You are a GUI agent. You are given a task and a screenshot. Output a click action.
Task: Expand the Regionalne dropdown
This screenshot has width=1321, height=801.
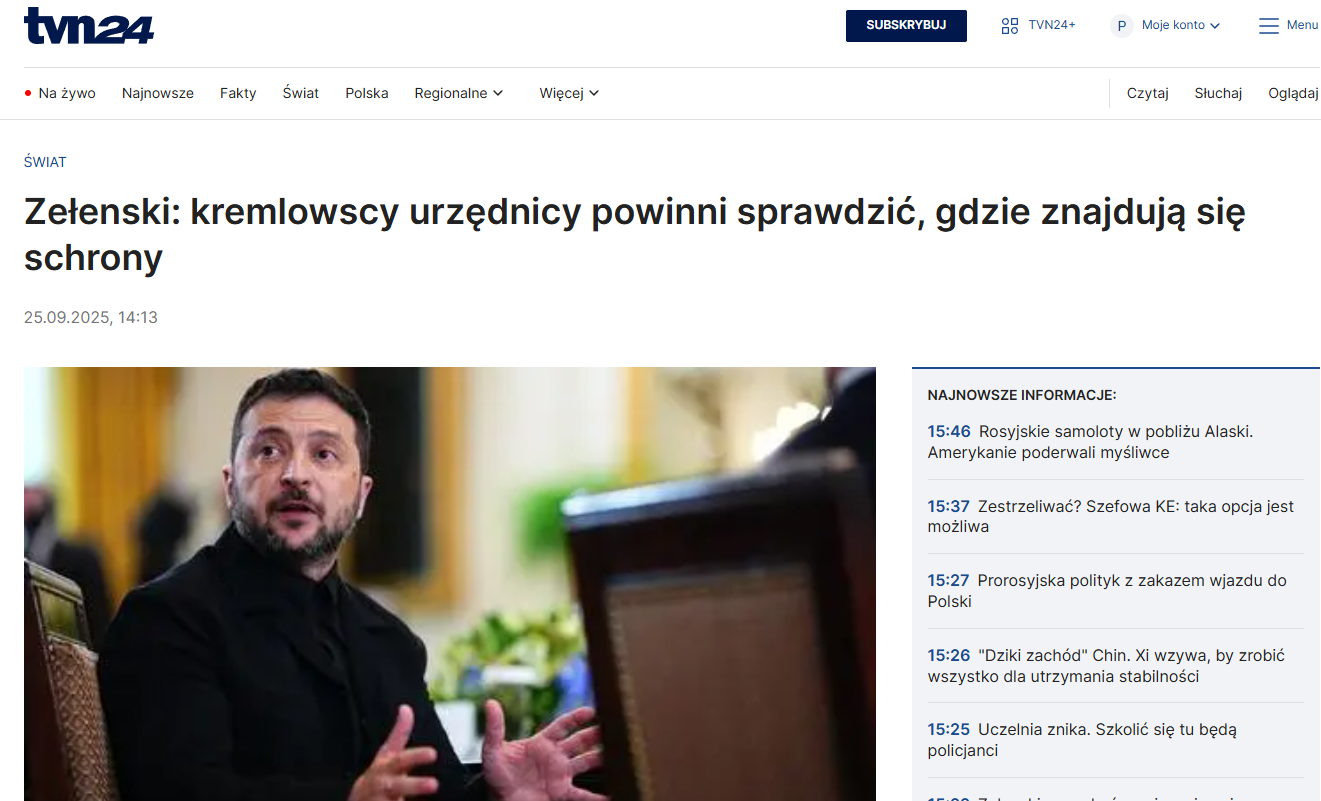(459, 93)
